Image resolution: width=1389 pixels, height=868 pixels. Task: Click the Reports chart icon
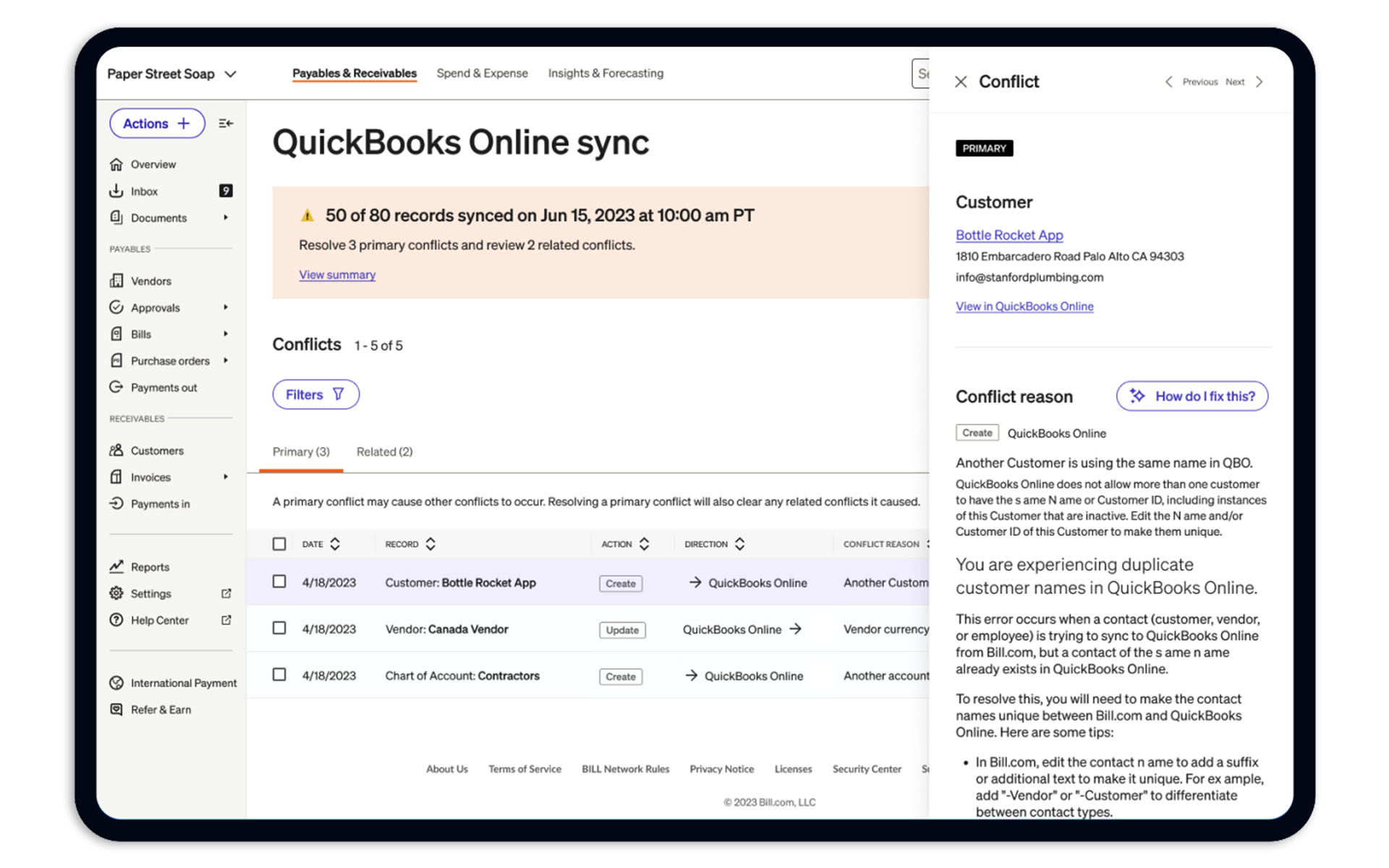point(116,566)
